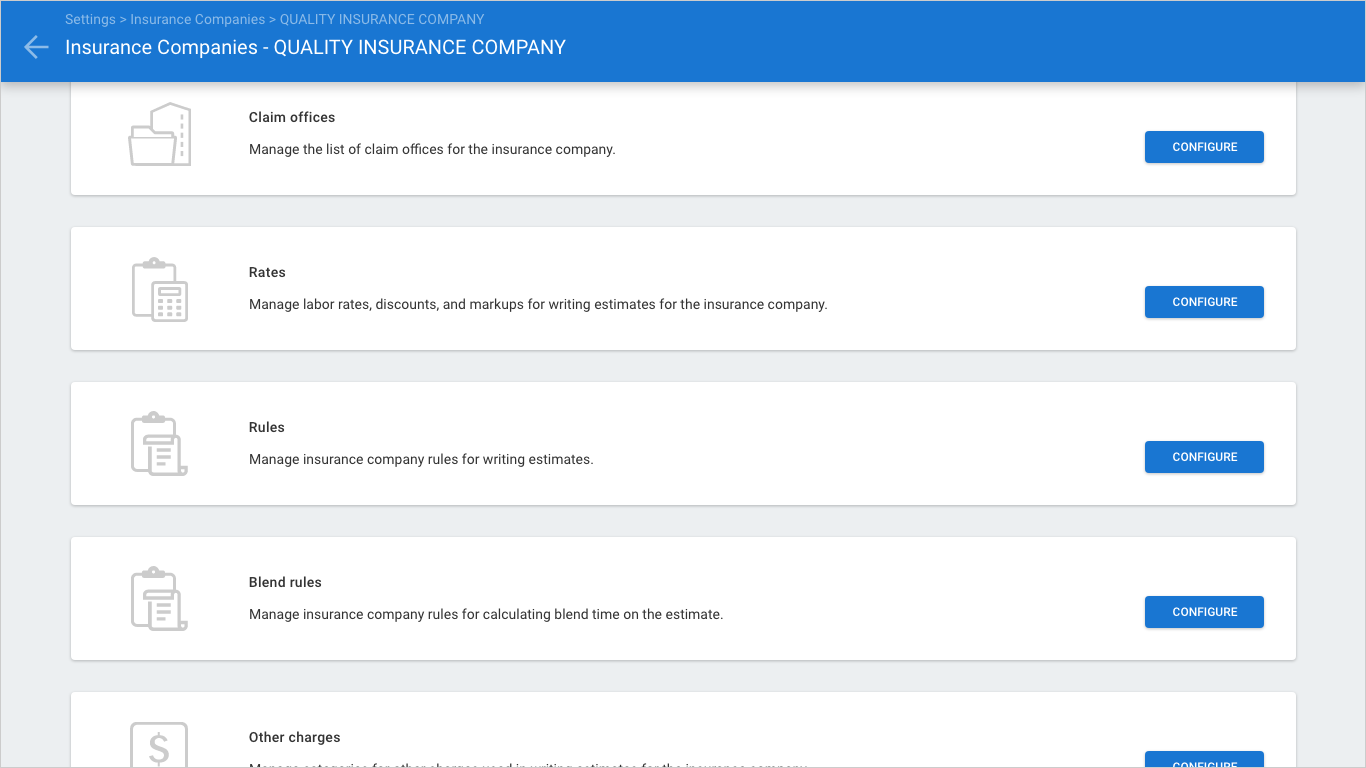Open Configure for Claim offices
The image size is (1366, 768).
[x=1203, y=147]
